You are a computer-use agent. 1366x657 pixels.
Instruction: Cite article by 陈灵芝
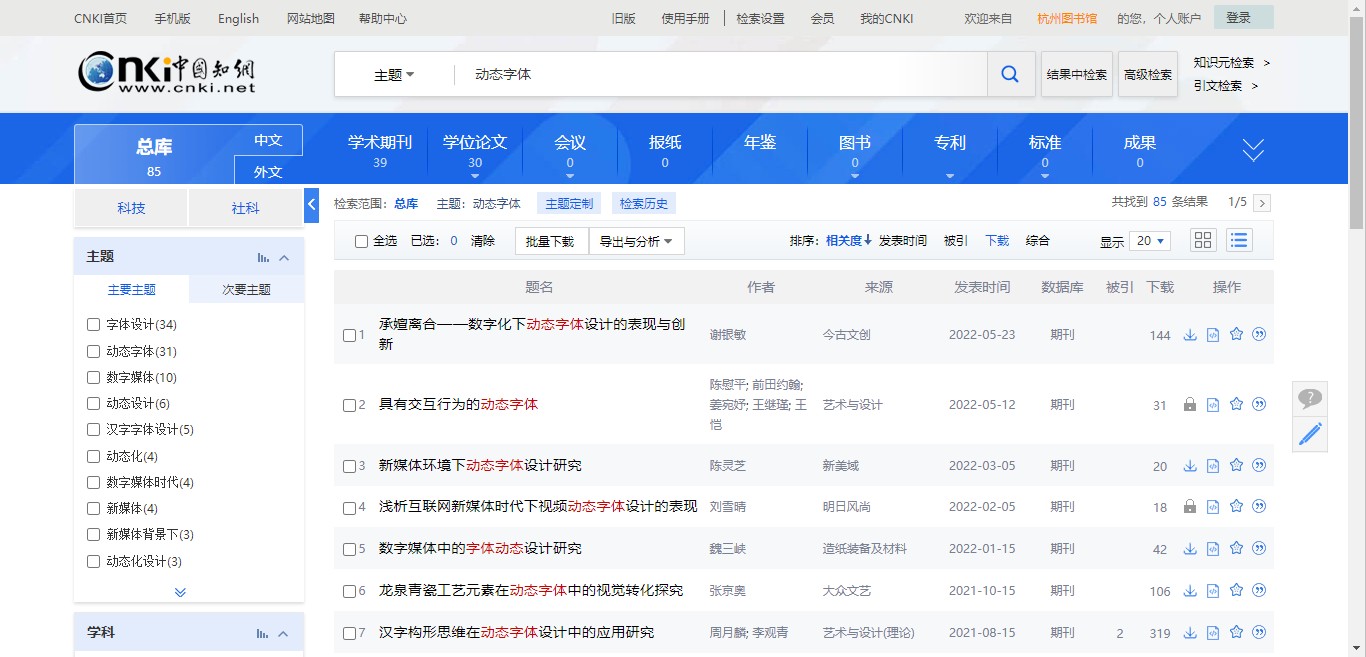(1259, 465)
